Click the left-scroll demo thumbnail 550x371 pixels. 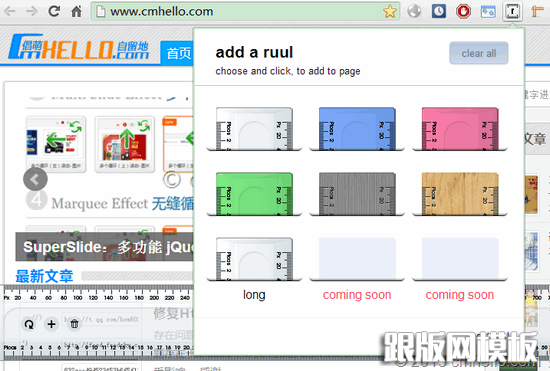coord(56,144)
